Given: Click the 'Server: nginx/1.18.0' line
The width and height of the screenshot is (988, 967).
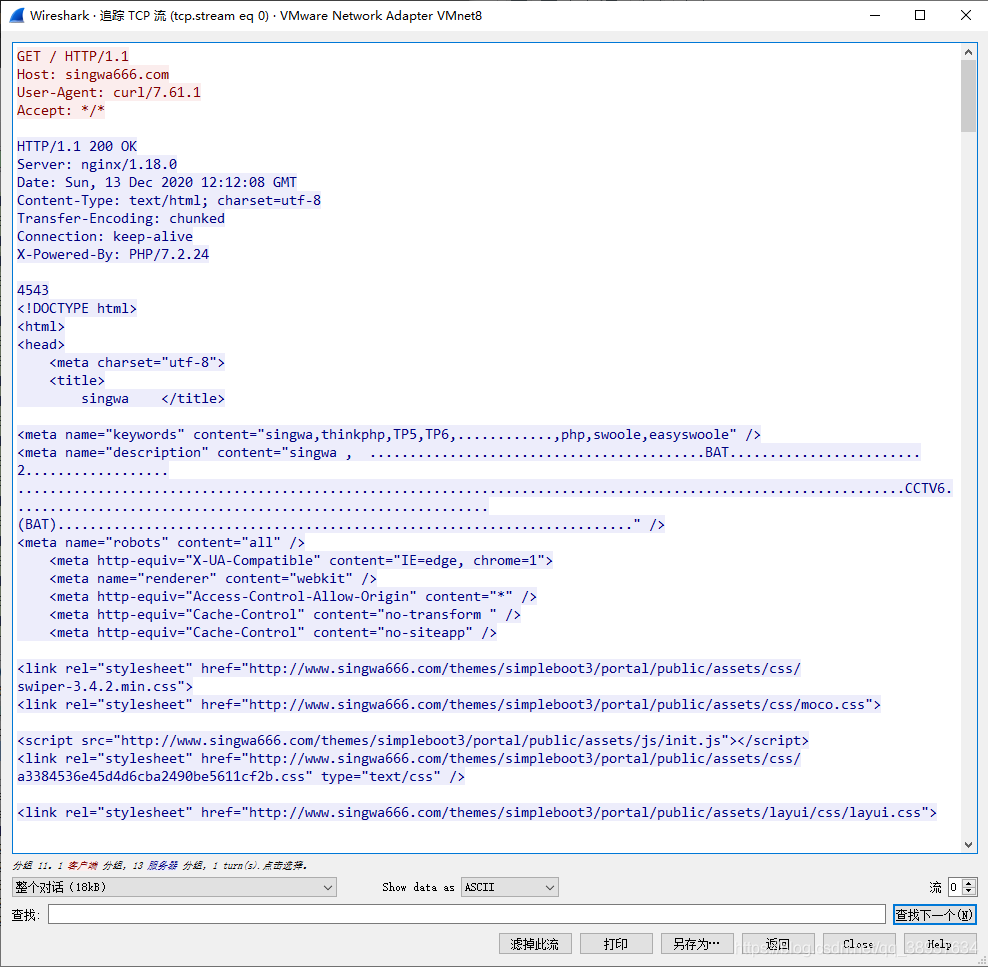Looking at the screenshot, I should 97,164.
